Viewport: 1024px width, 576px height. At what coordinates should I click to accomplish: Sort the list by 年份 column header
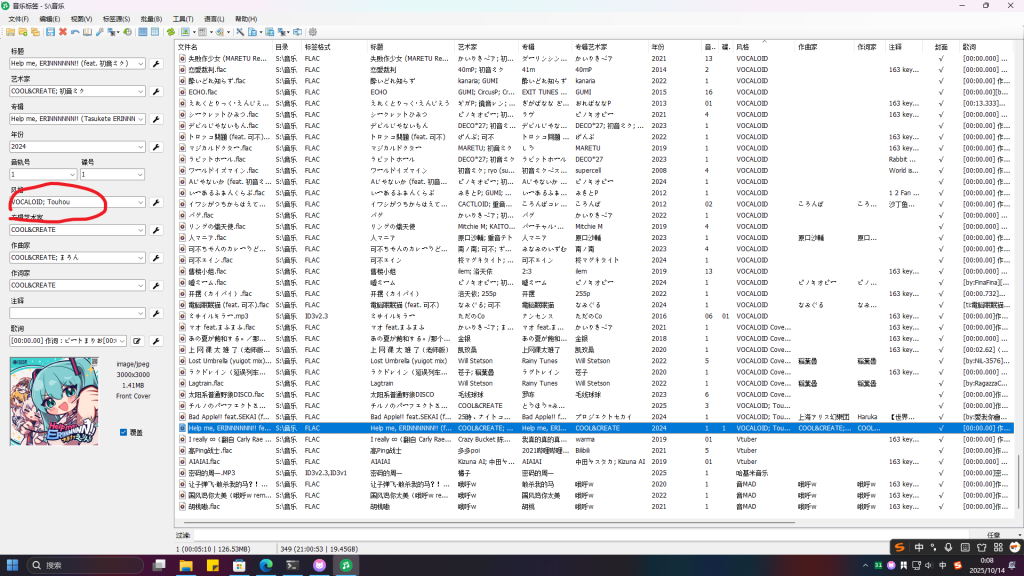click(x=657, y=47)
